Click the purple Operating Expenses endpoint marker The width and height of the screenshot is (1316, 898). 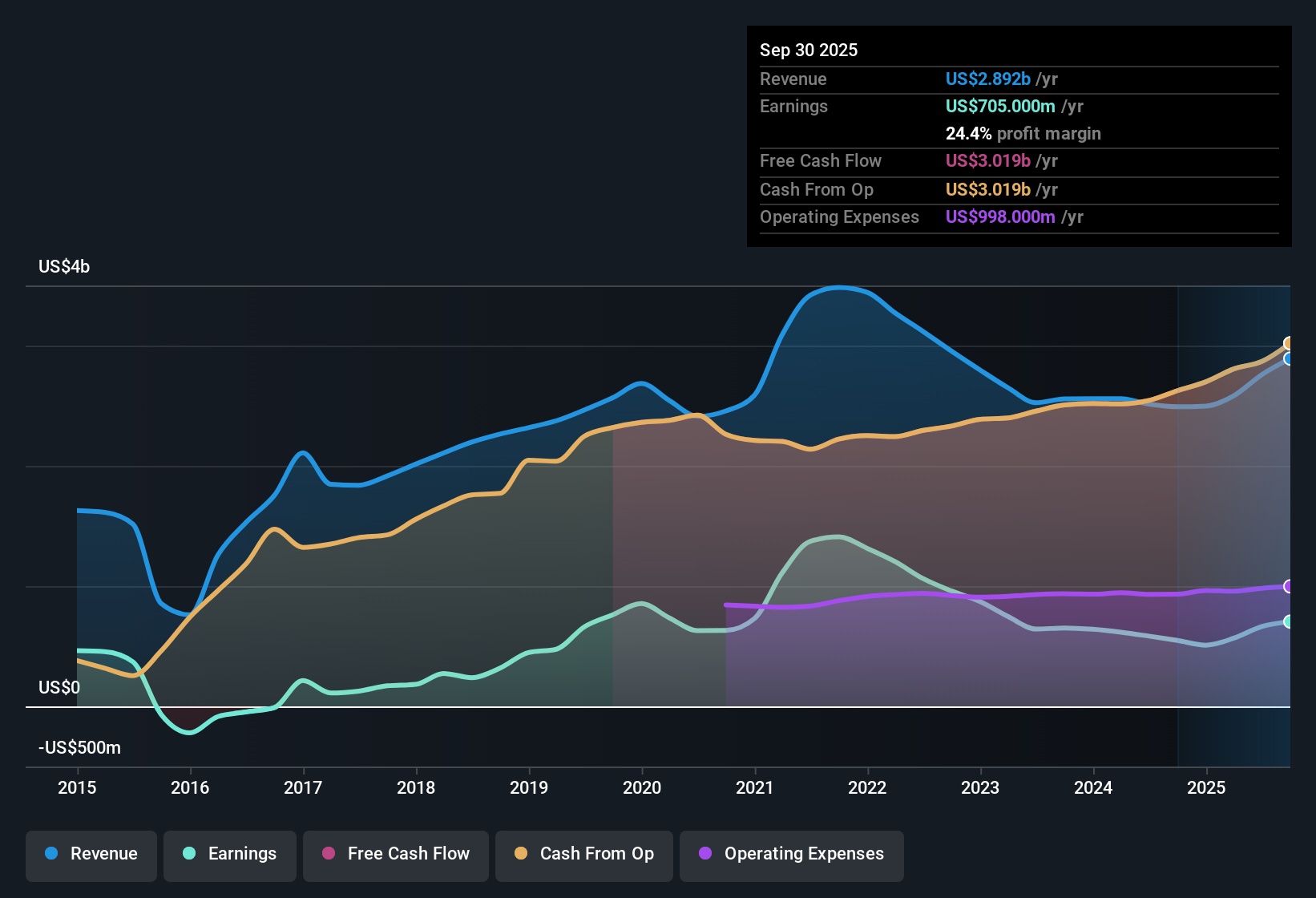[1288, 587]
